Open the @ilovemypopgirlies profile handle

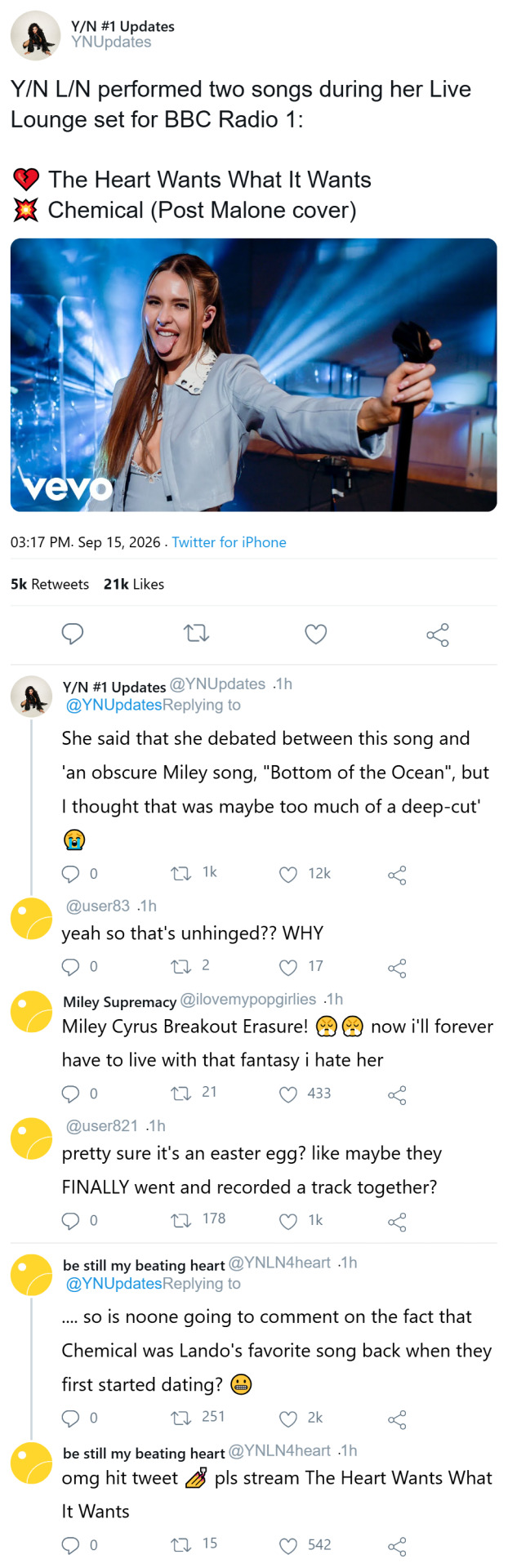pos(247,1000)
